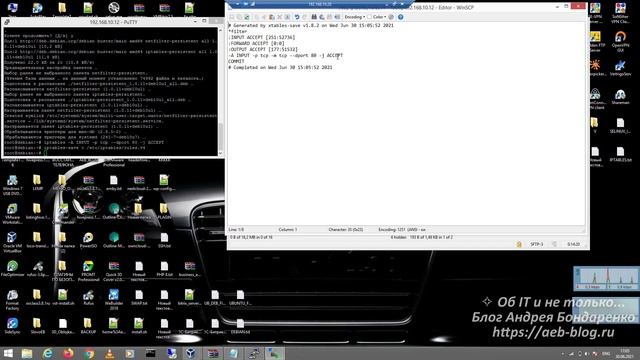
Task: Open the VirtualBox cube icon in taskbar
Action: [x=191, y=353]
